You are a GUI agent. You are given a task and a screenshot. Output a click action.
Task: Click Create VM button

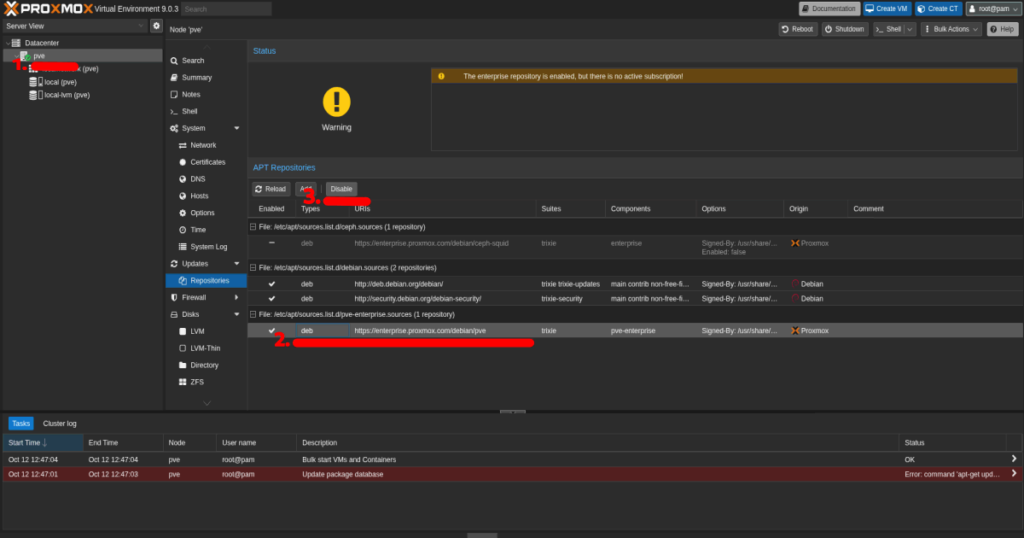pyautogui.click(x=886, y=9)
